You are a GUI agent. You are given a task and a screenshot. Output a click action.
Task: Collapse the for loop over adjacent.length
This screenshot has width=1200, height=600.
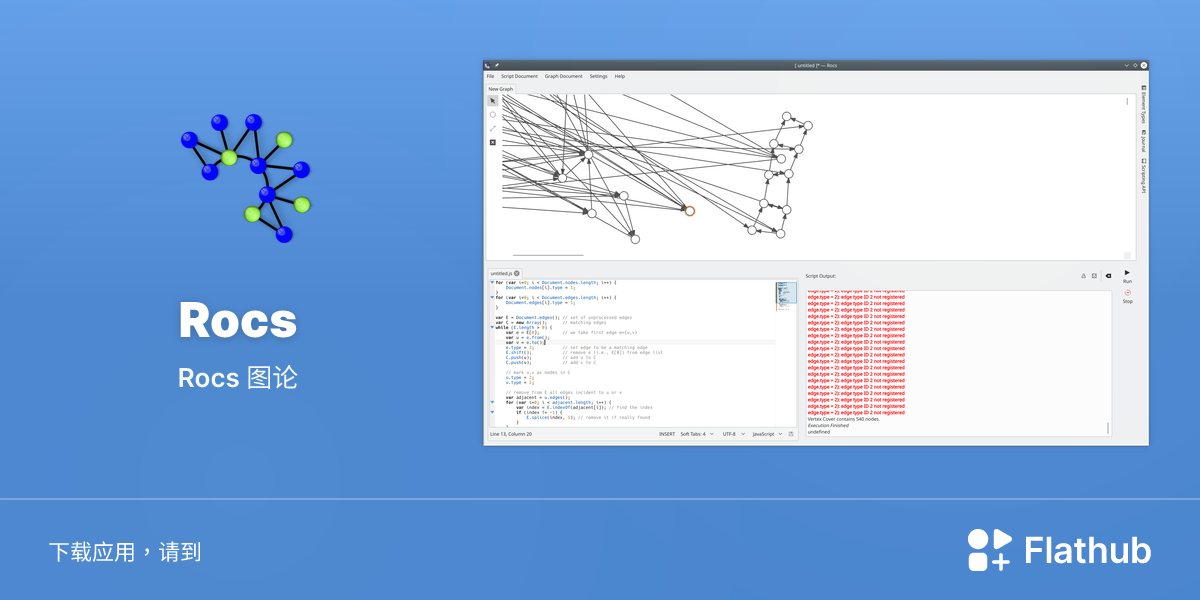coord(491,402)
